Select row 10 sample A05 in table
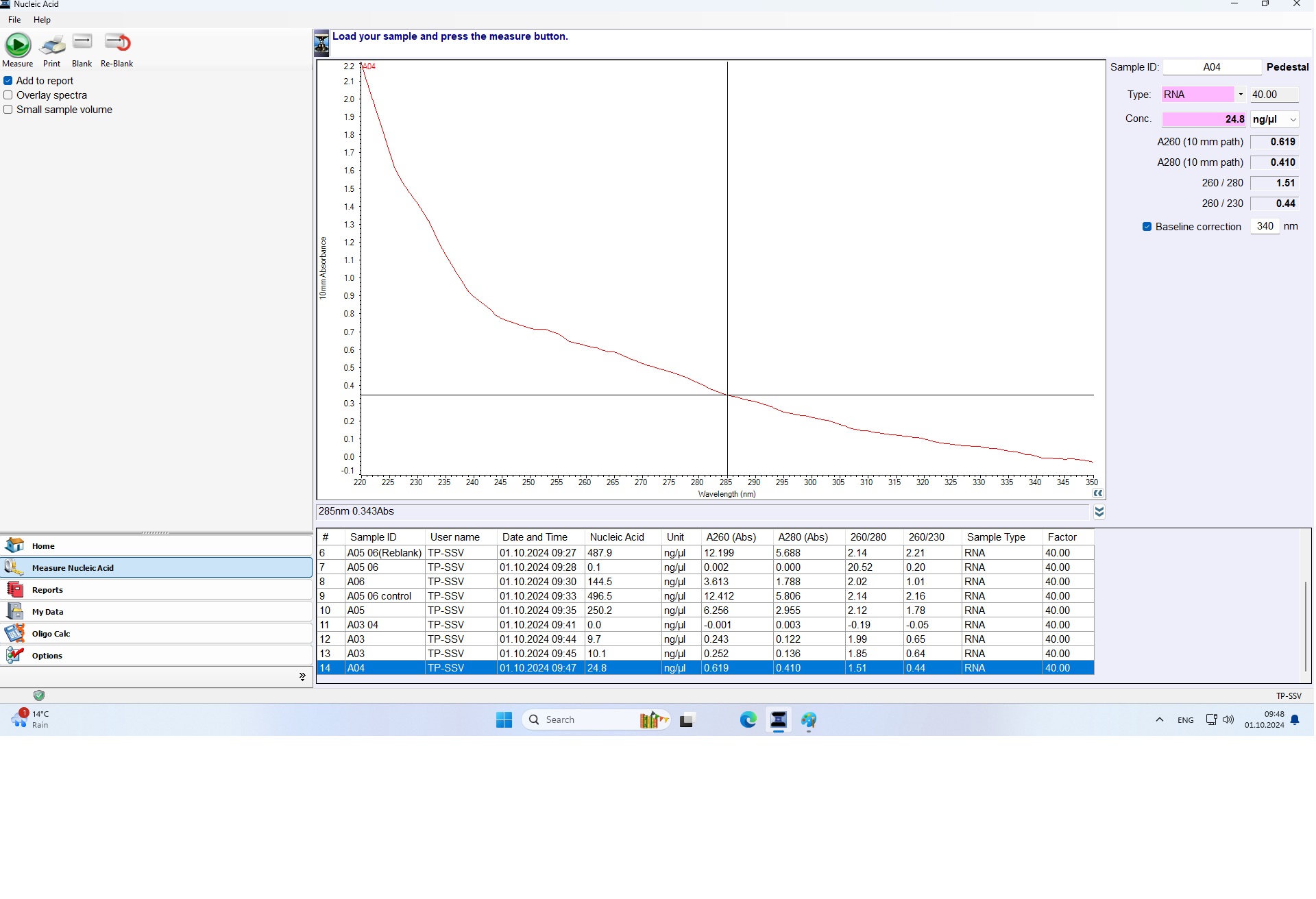 coord(356,611)
